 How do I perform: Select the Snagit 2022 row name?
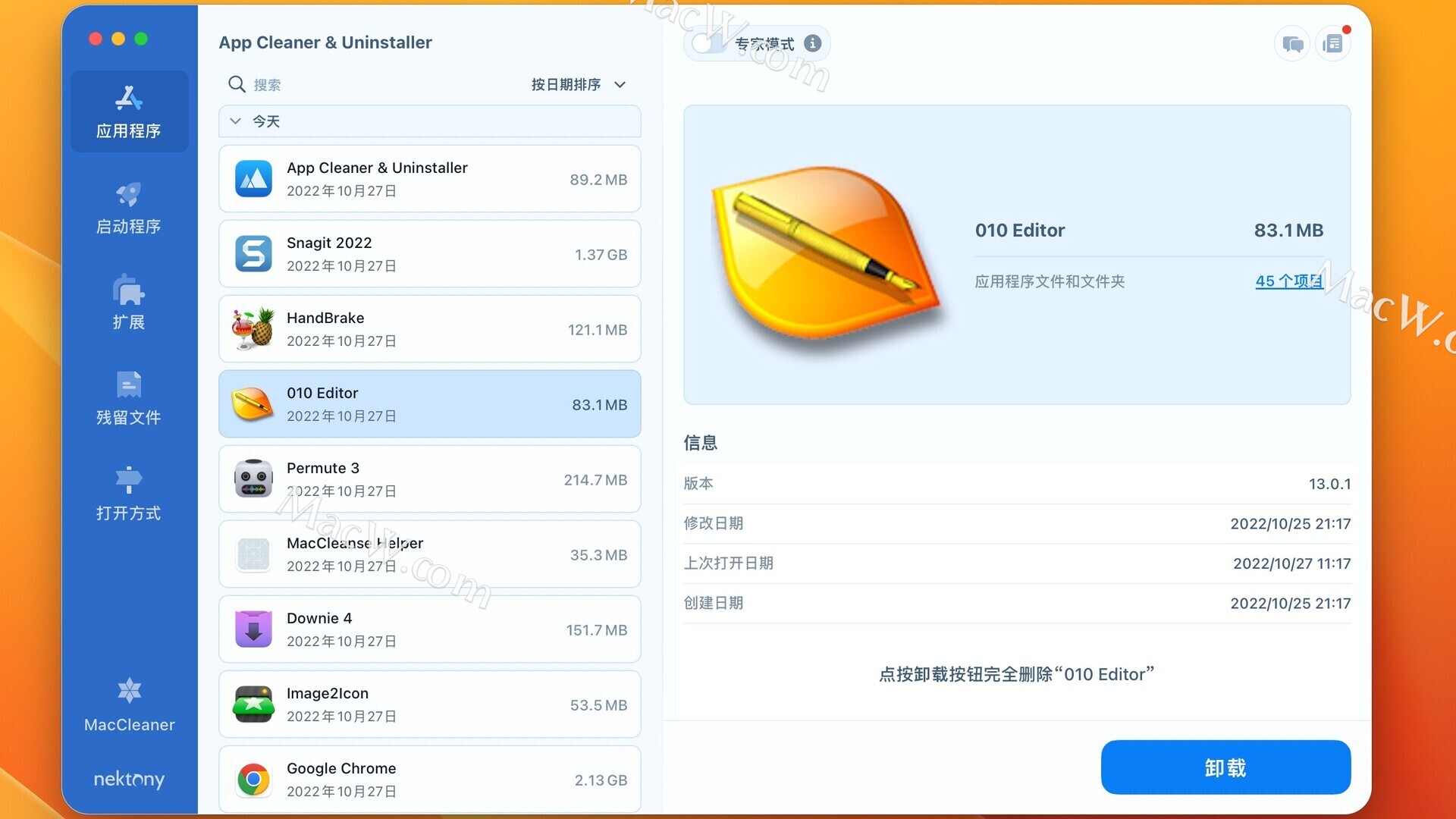pos(329,243)
